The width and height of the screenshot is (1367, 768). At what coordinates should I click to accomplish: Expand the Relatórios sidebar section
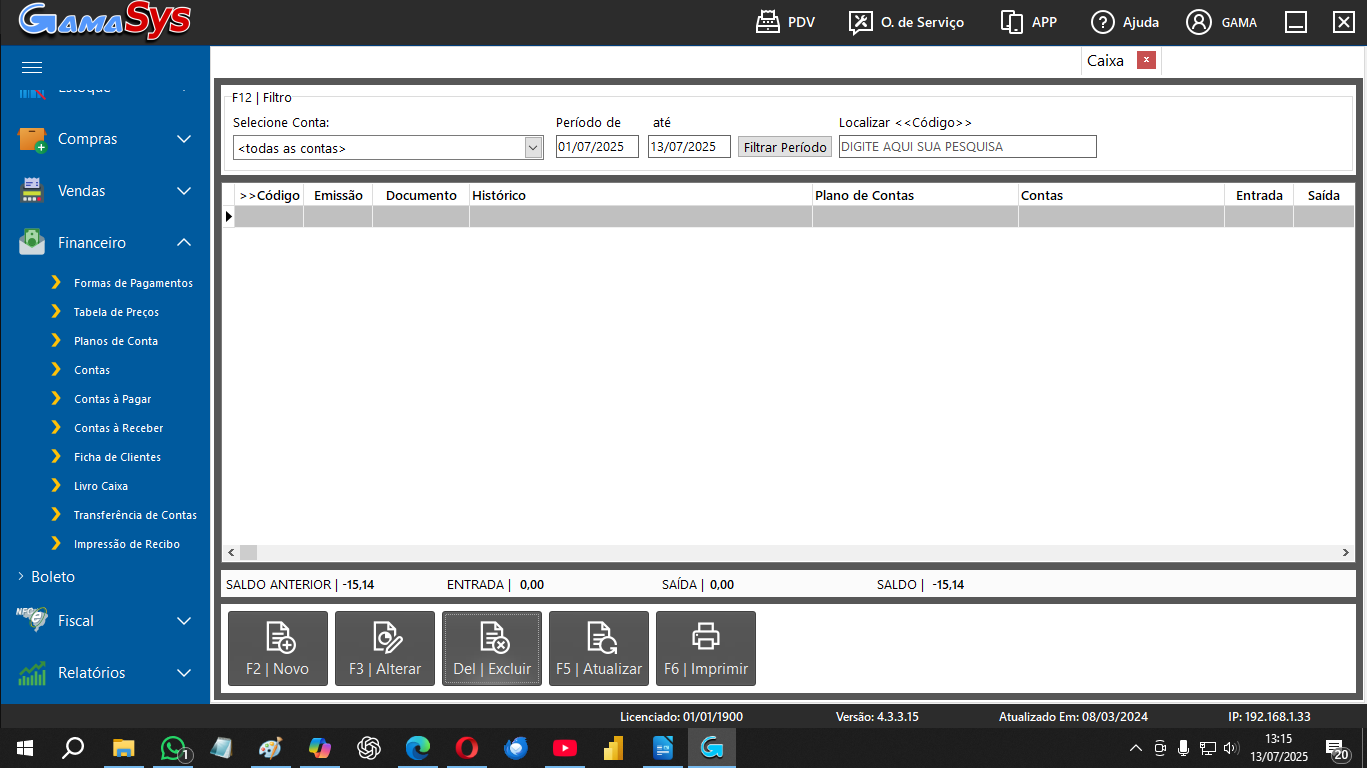click(105, 673)
